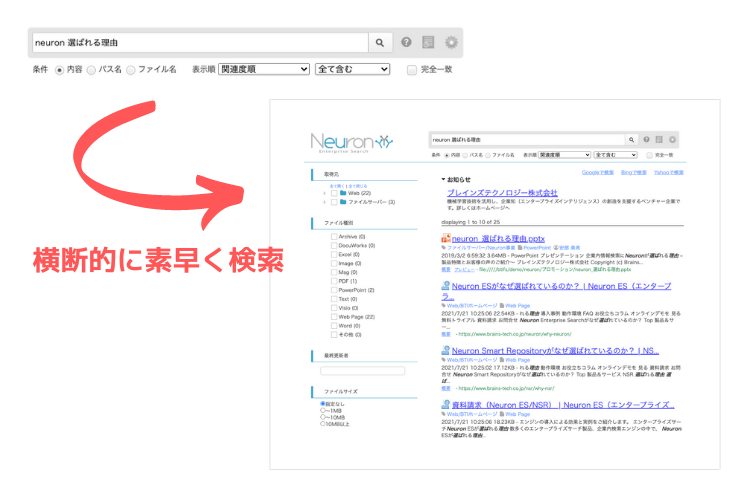Viewport: 750px width, 500px height.
Task: Click the folder icon next to ファイルサーバー (3)
Action: pyautogui.click(x=343, y=202)
